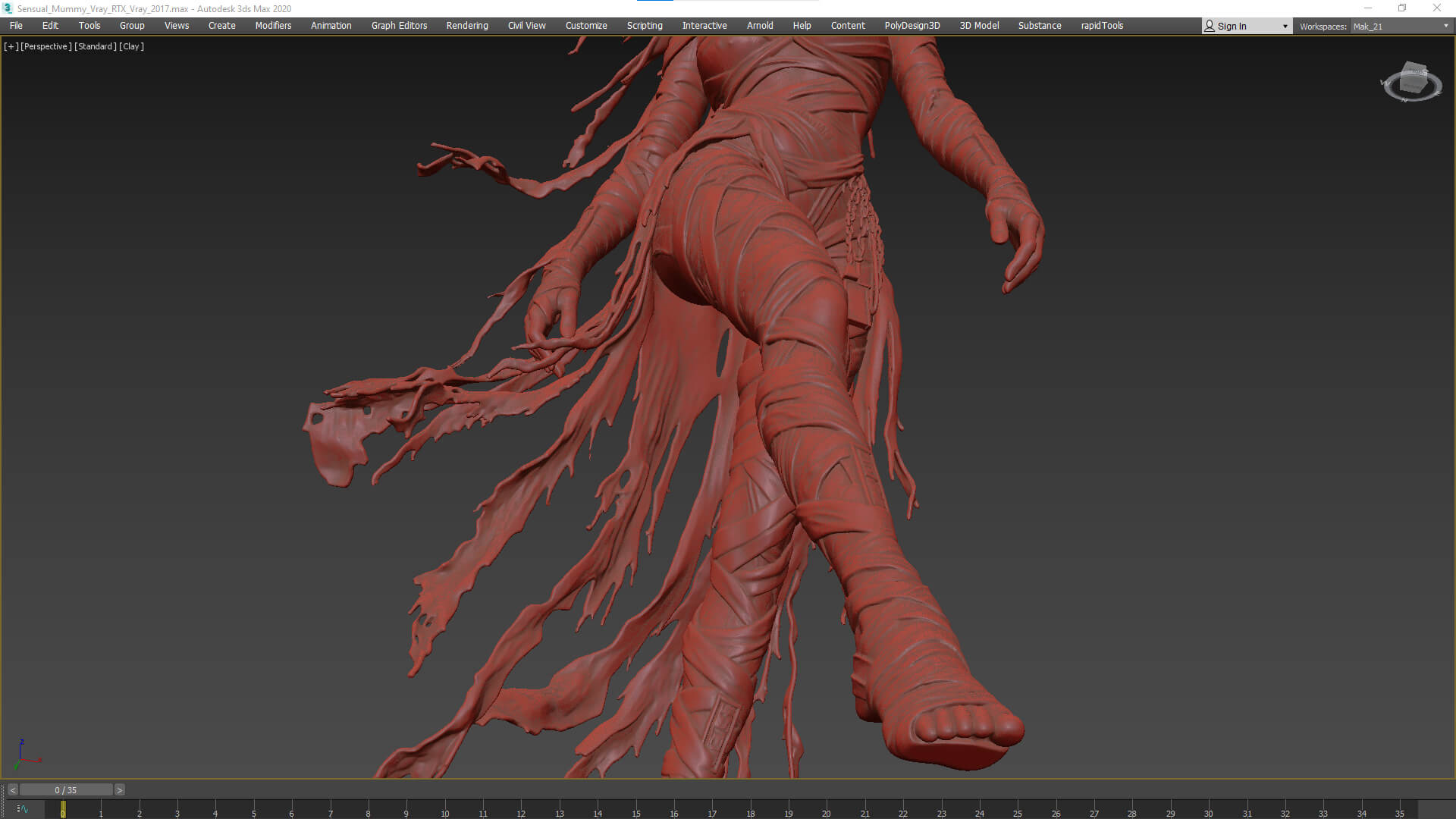Open the Civil View menu

click(527, 26)
